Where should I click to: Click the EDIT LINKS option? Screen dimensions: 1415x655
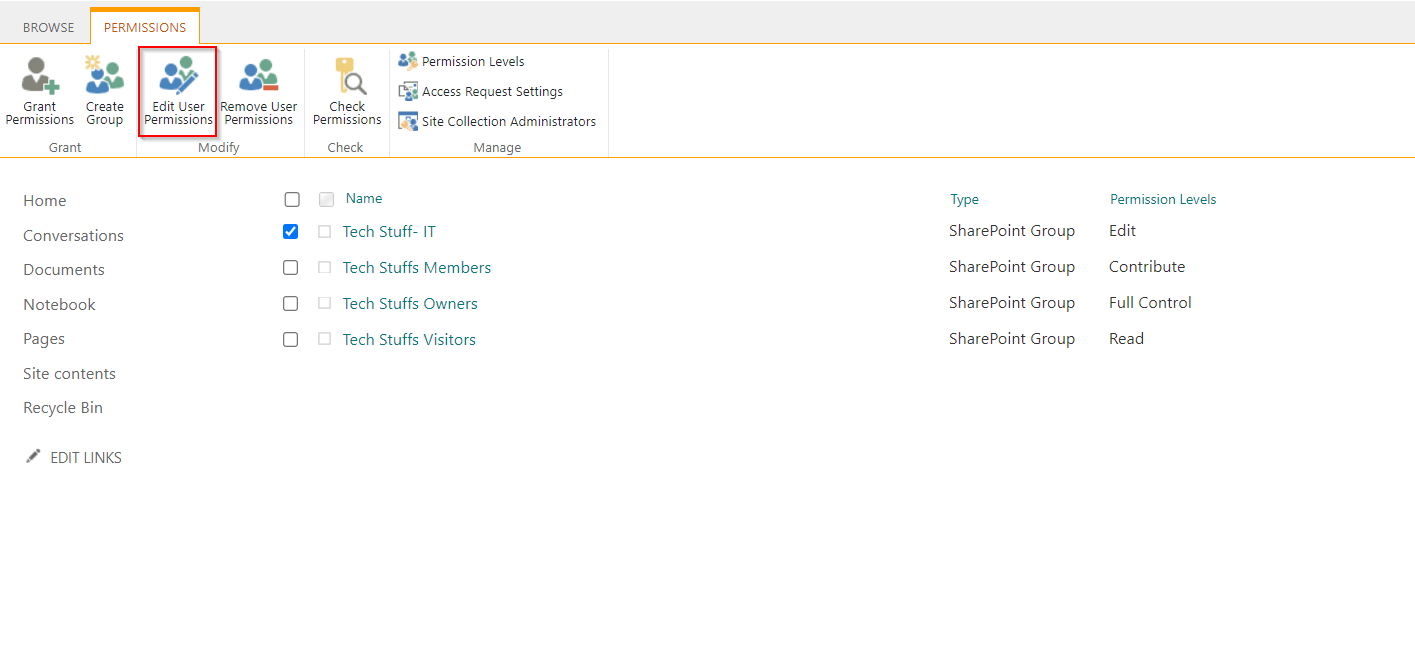[85, 457]
